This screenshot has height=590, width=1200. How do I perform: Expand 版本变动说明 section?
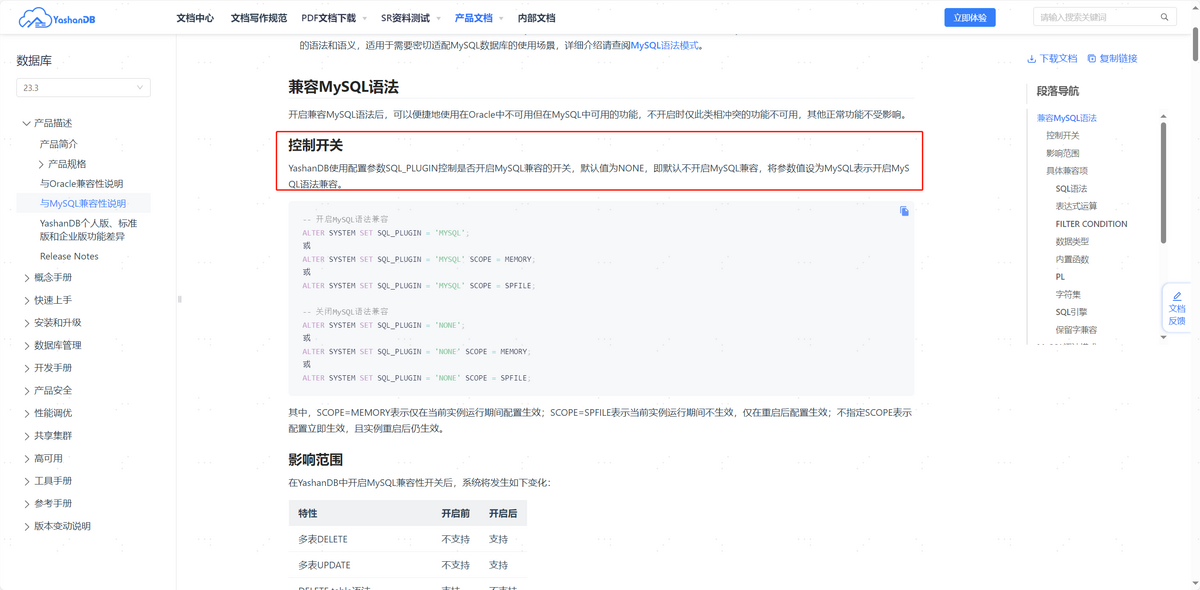tap(27, 526)
